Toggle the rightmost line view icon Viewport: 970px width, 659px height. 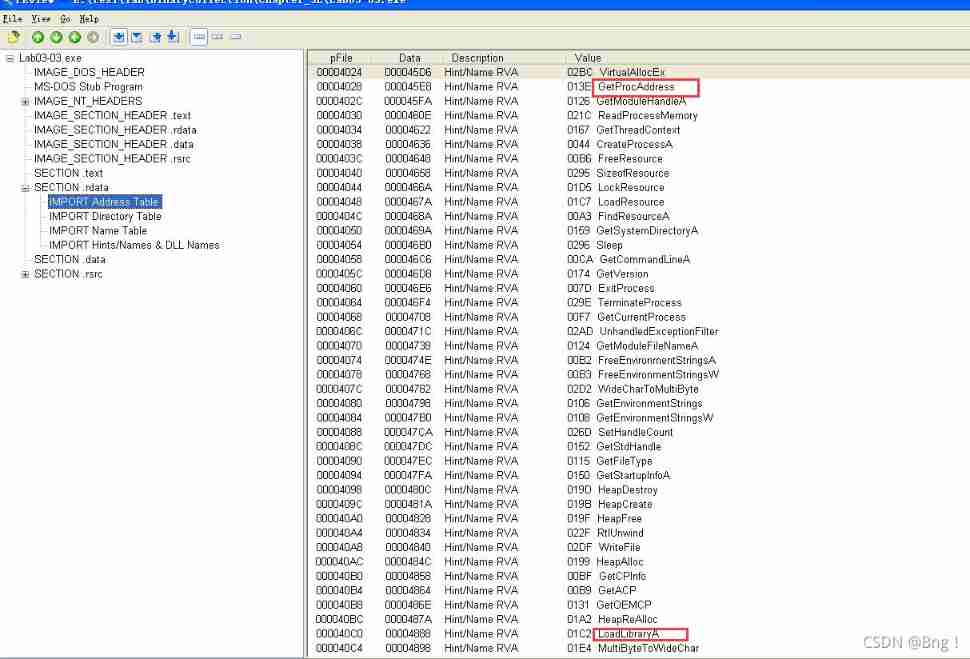pyautogui.click(x=235, y=37)
